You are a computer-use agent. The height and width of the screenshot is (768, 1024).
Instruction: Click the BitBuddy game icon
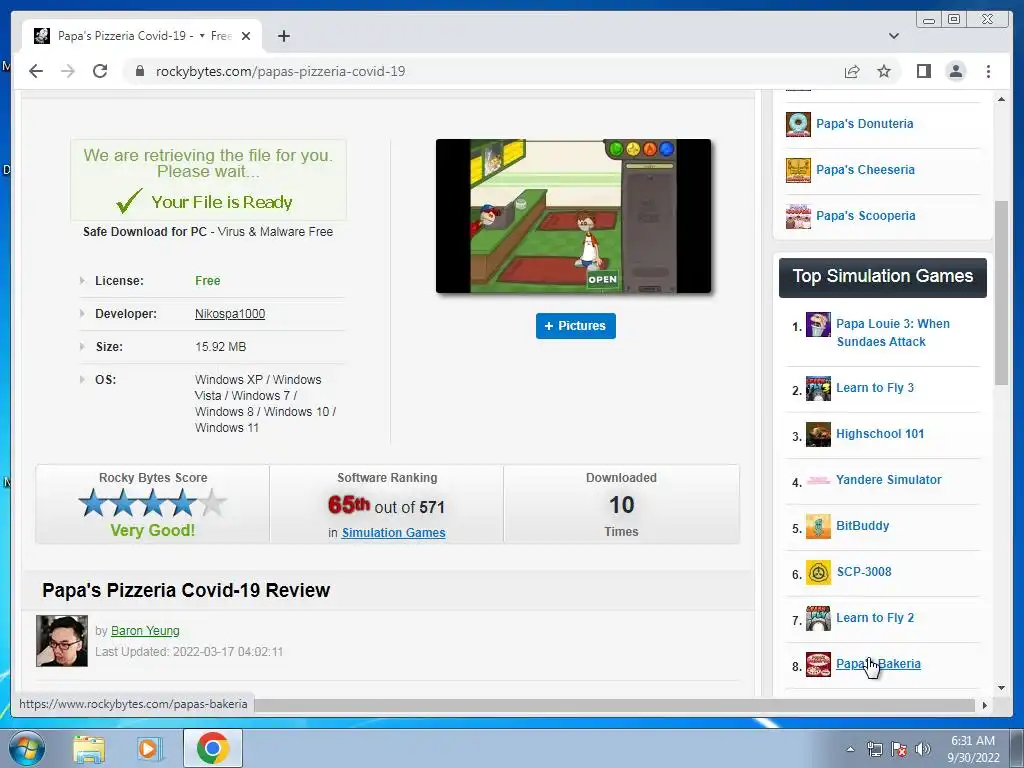tap(818, 526)
